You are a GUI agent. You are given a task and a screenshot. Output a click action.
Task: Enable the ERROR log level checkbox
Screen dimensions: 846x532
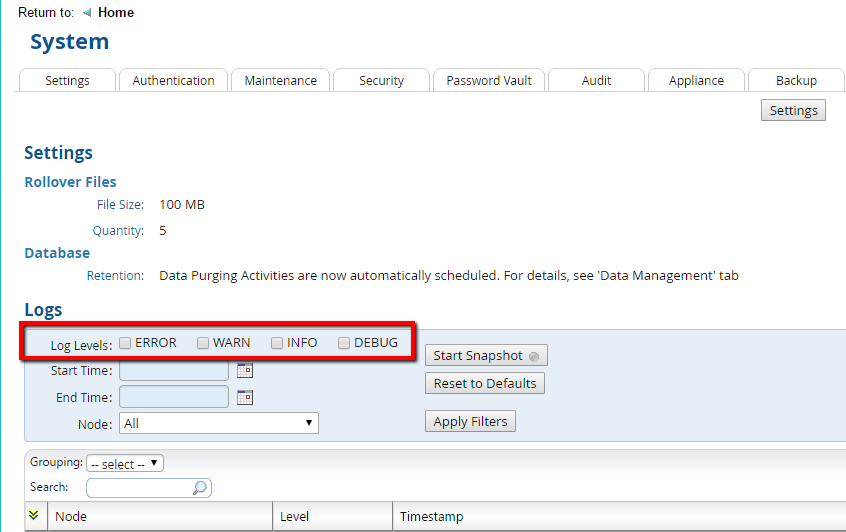[125, 343]
